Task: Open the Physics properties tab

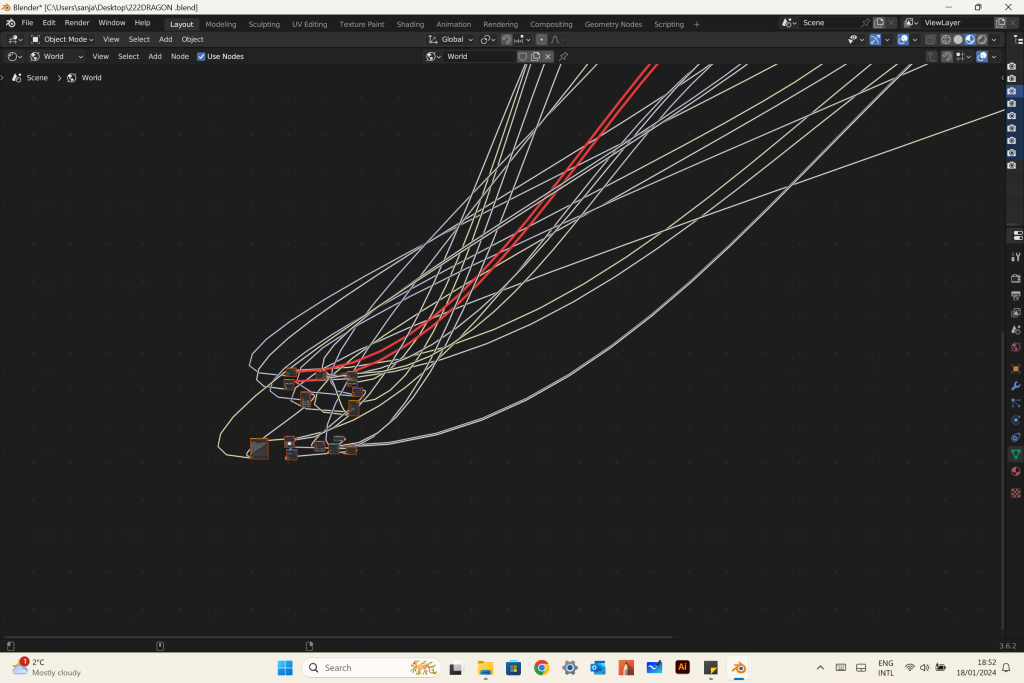Action: click(x=1016, y=420)
